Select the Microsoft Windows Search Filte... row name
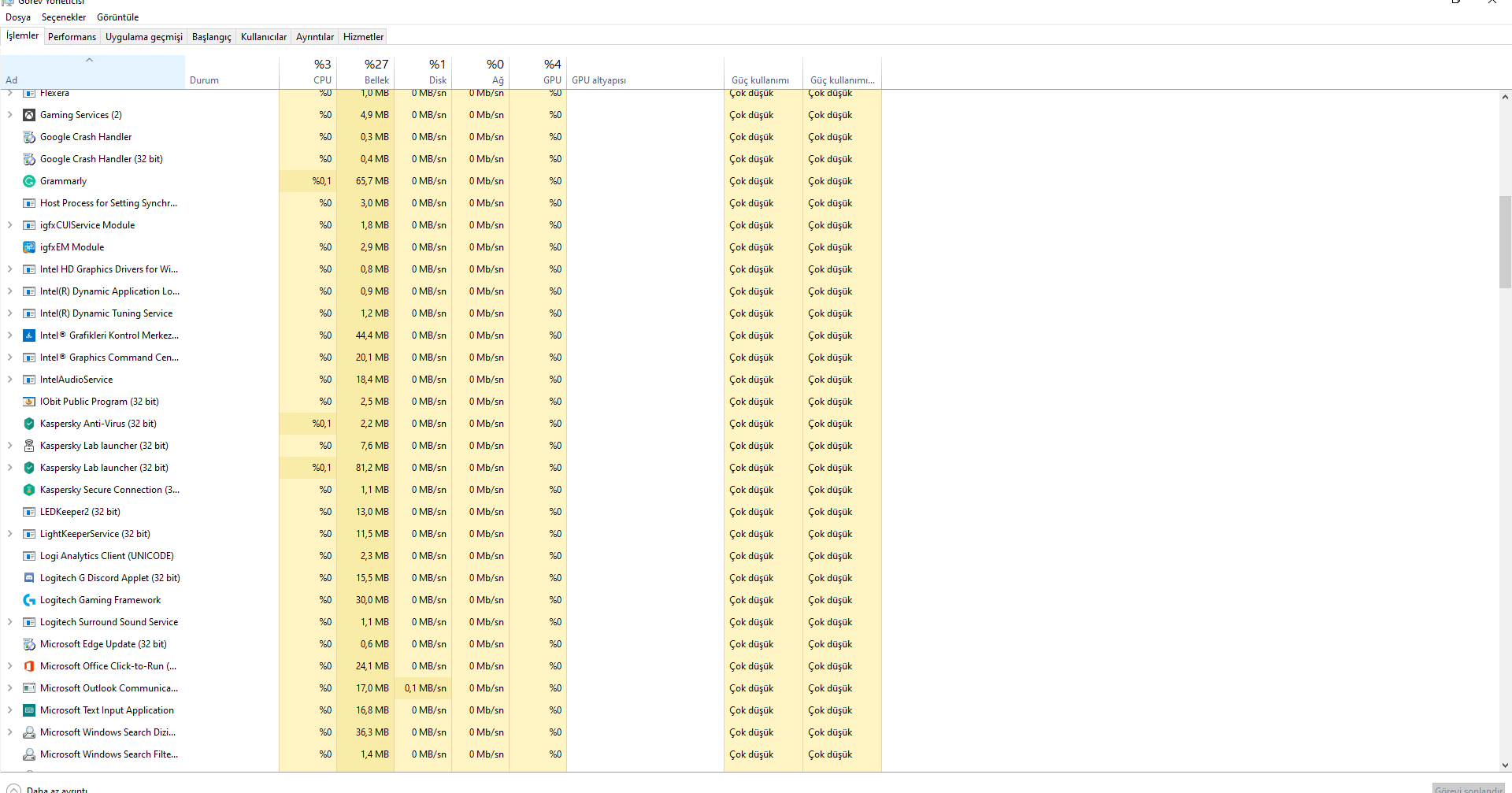Viewport: 1512px width, 793px height. 109,754
